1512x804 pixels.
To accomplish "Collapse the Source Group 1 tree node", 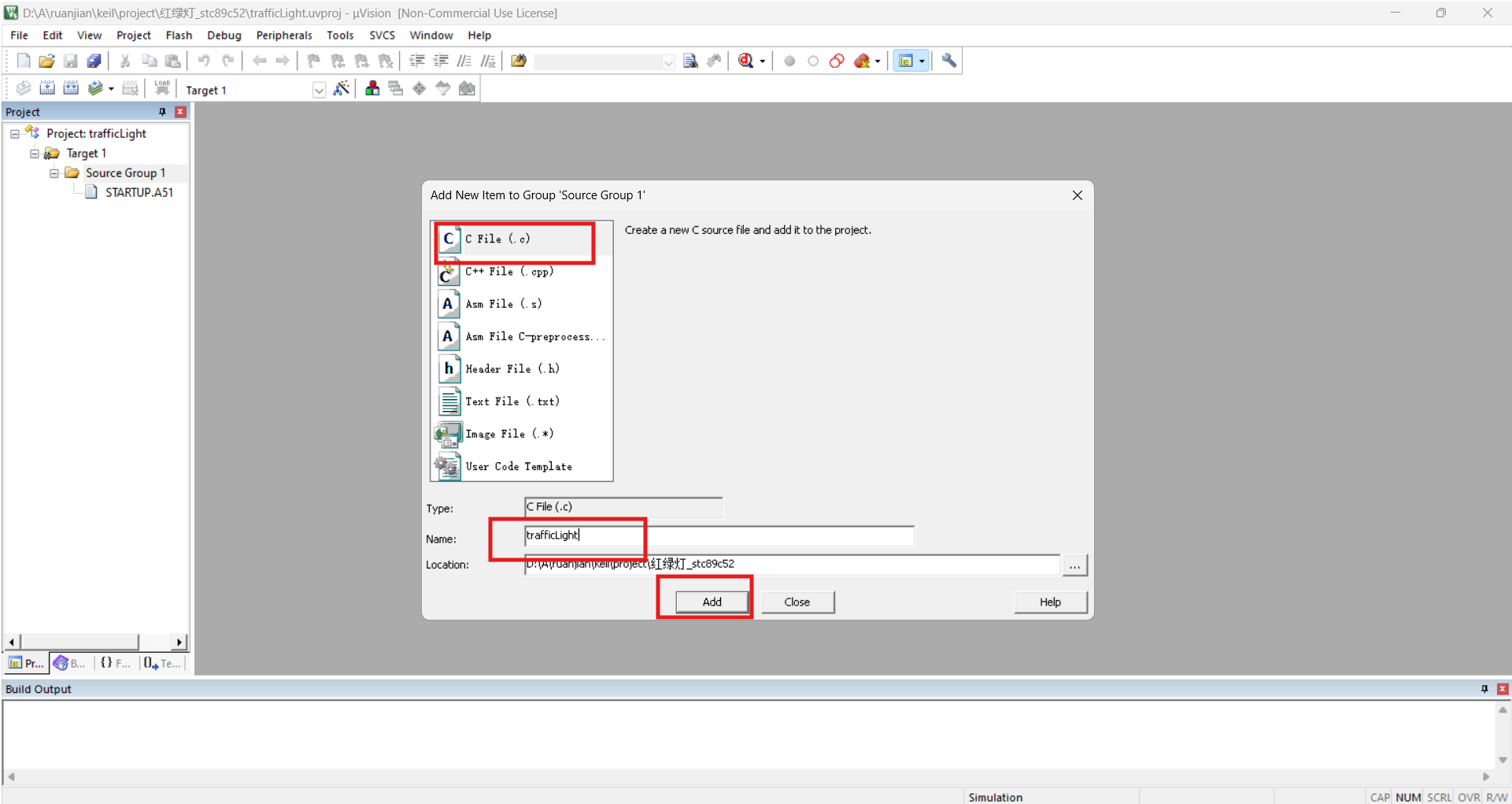I will point(54,173).
